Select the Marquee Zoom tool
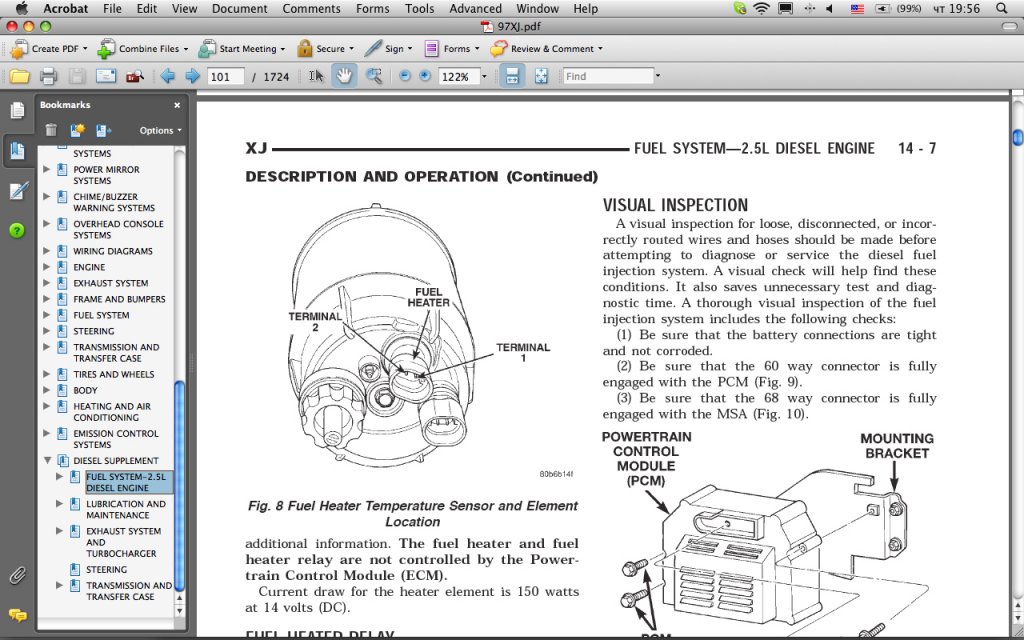 374,76
